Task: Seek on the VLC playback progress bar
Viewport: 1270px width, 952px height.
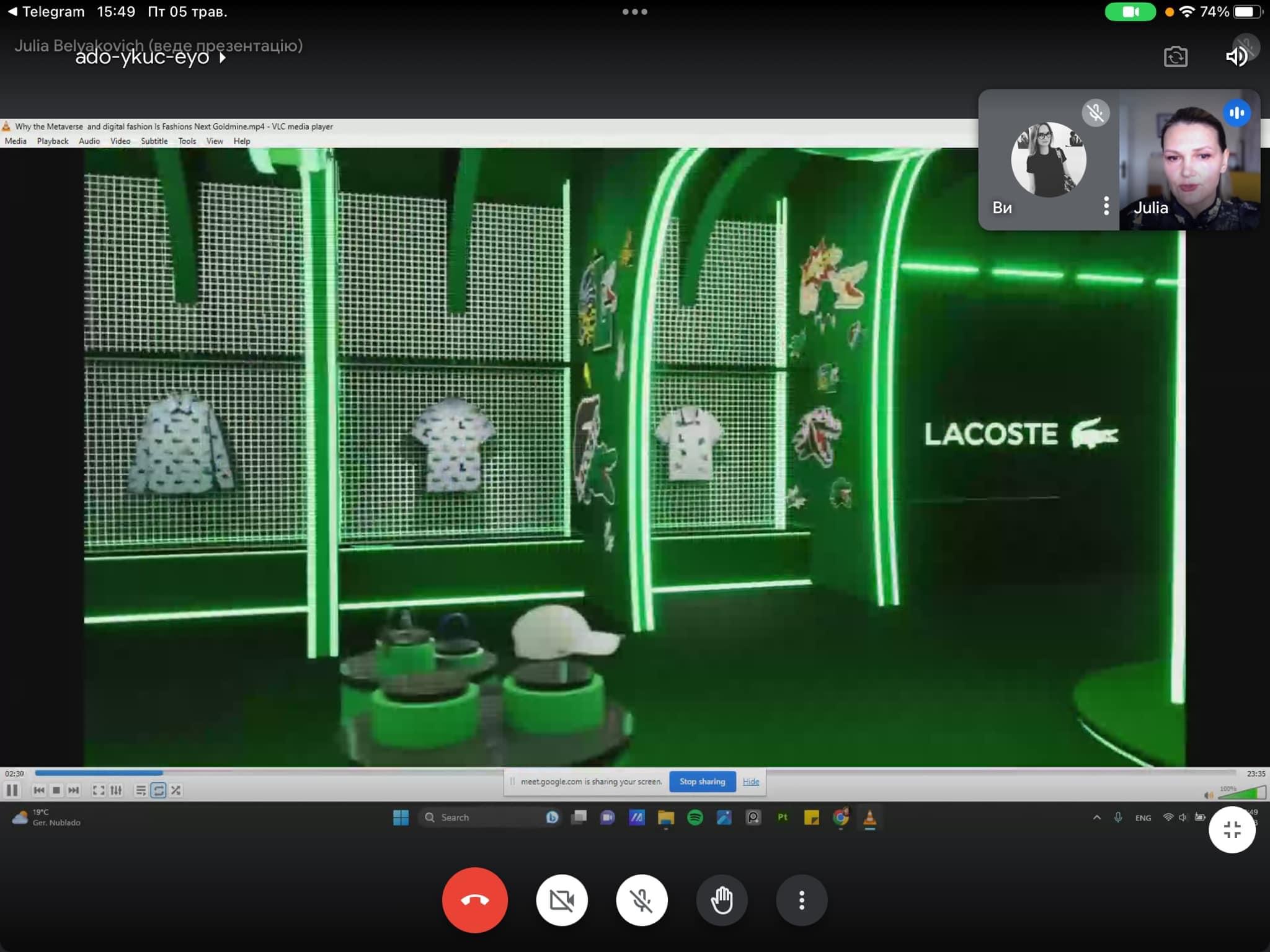Action: coord(636,773)
